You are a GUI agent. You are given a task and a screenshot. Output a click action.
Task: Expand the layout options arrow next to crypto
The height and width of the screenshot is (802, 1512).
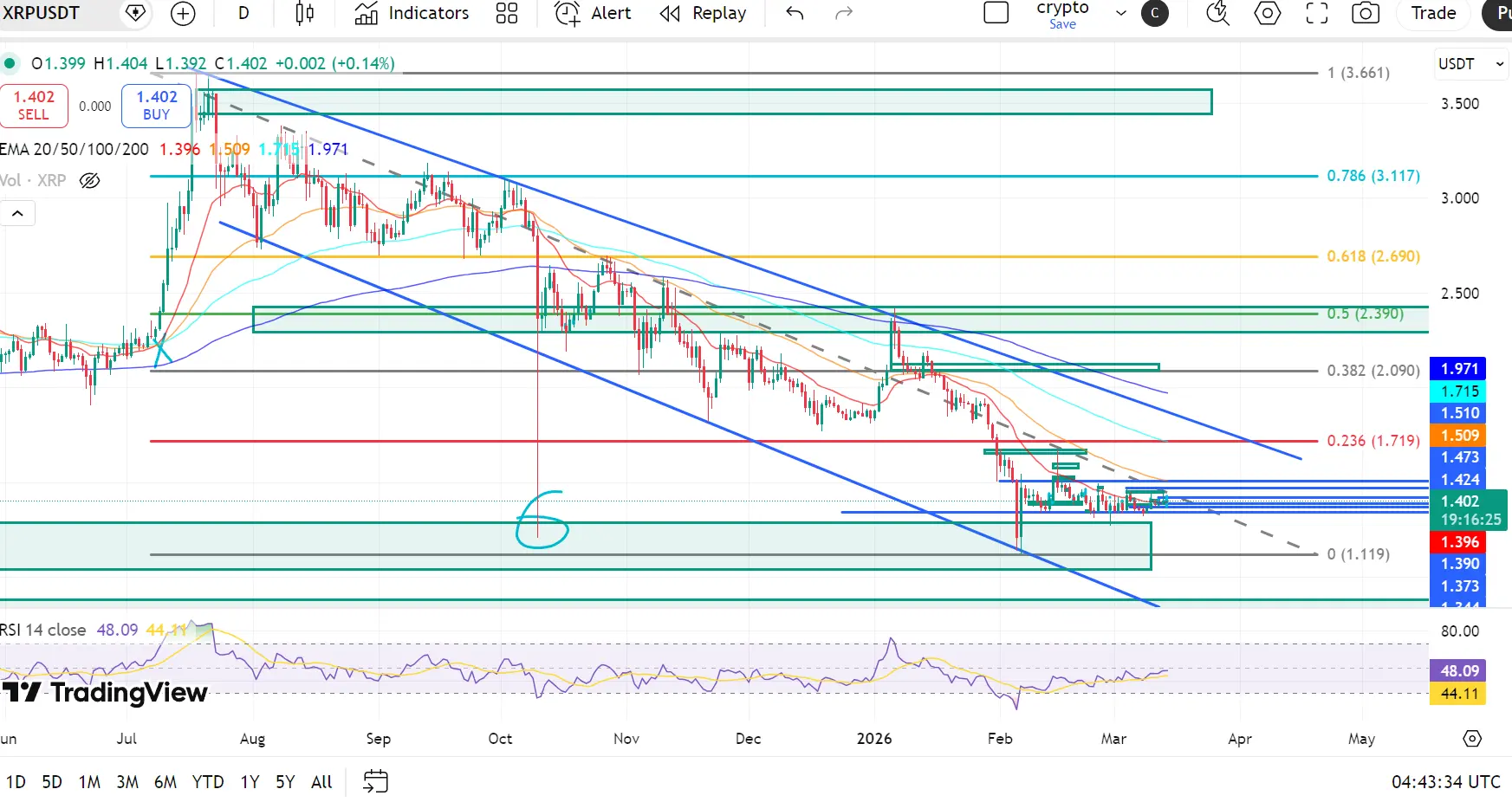click(1120, 13)
